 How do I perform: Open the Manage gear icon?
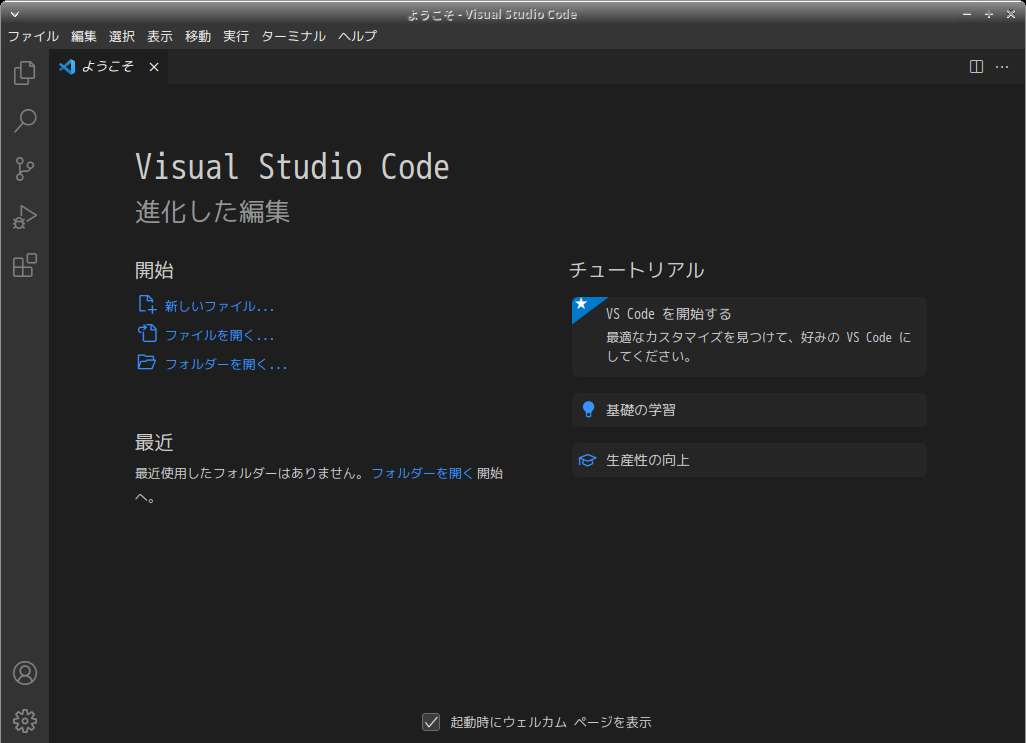[x=25, y=721]
